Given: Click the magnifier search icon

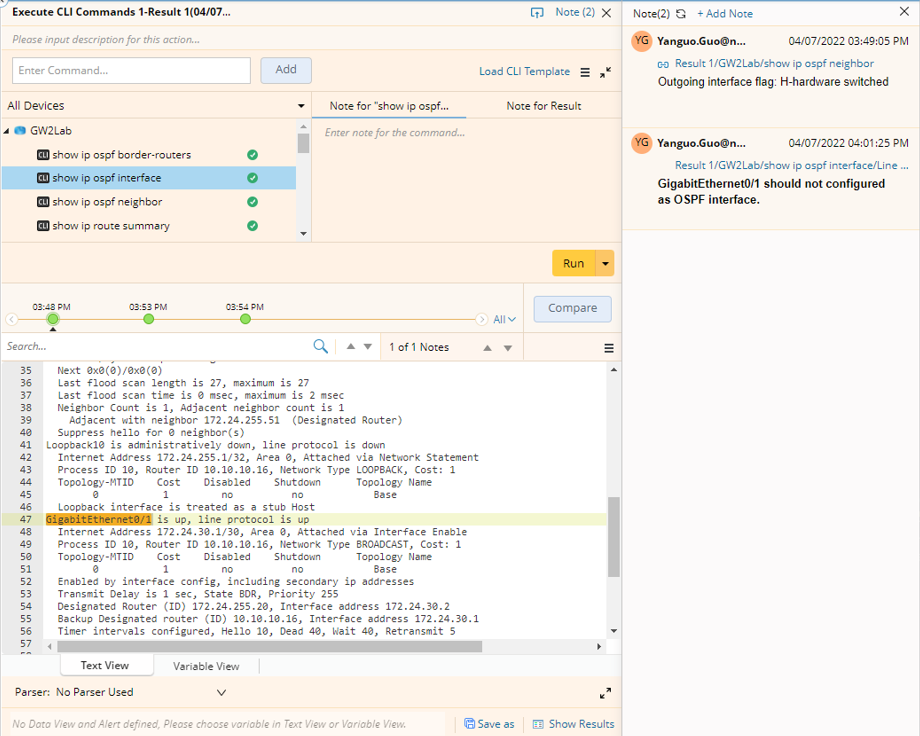Looking at the screenshot, I should [x=320, y=346].
